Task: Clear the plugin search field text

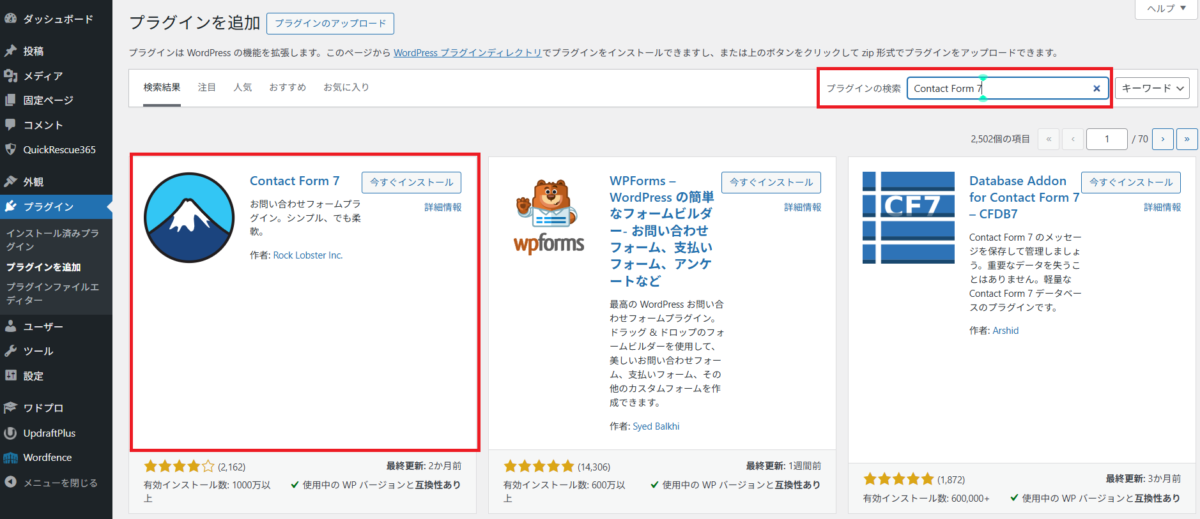Action: click(1096, 89)
